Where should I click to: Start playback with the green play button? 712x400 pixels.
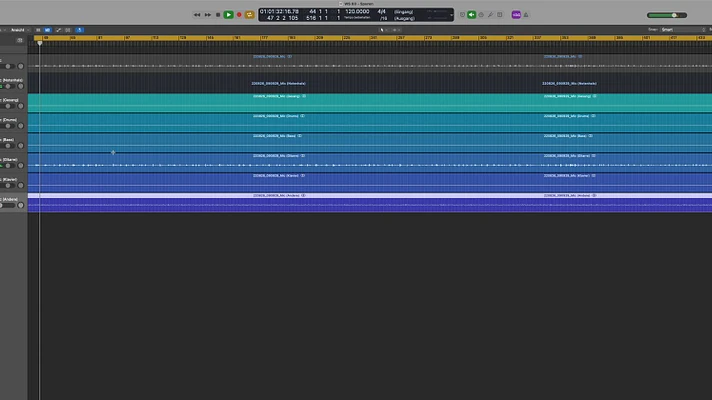pyautogui.click(x=228, y=15)
